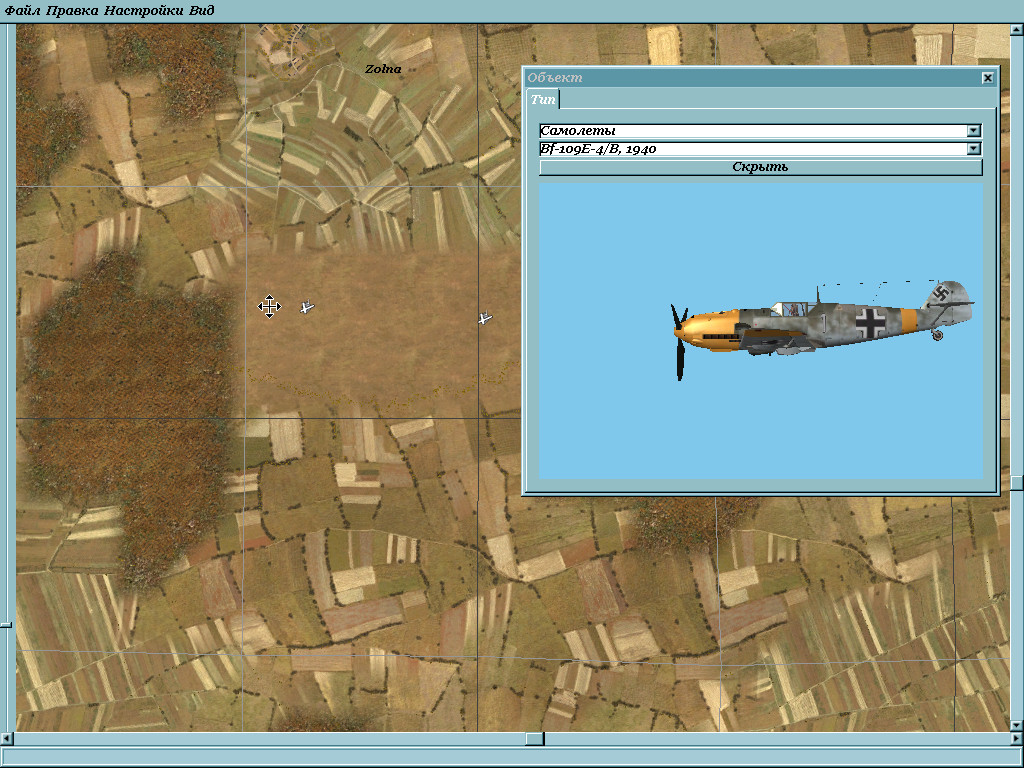This screenshot has width=1024, height=768.
Task: Click the Bf-109 aircraft preview image
Action: pos(761,330)
